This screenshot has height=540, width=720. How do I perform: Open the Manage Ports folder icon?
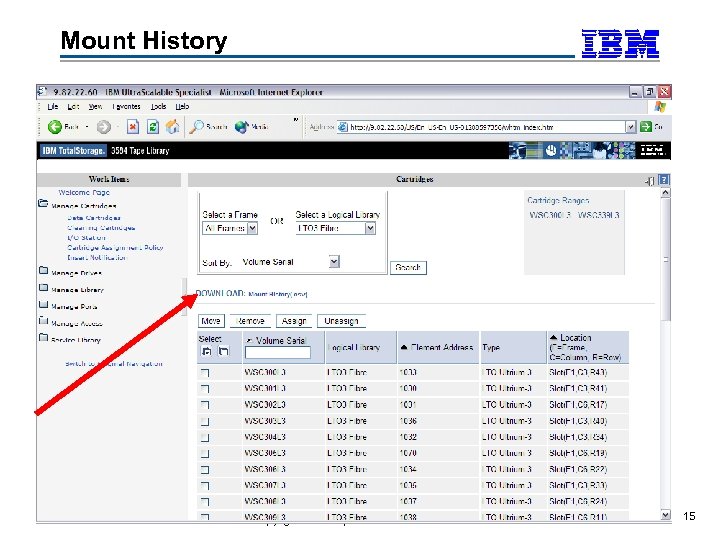pyautogui.click(x=43, y=304)
